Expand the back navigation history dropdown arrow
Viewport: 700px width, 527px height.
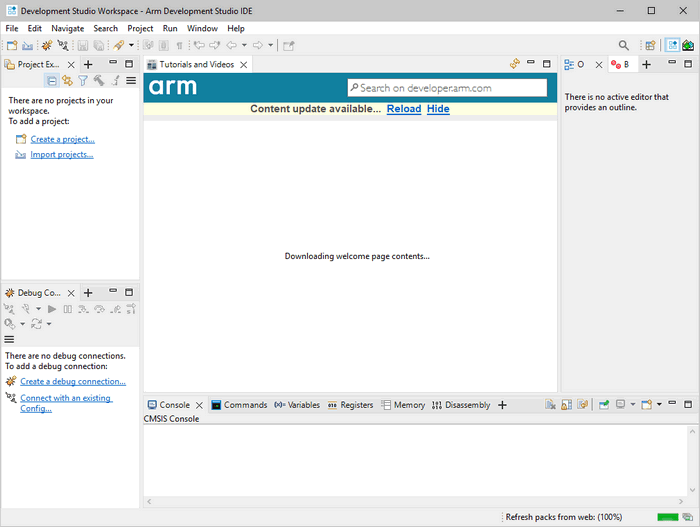(x=244, y=45)
